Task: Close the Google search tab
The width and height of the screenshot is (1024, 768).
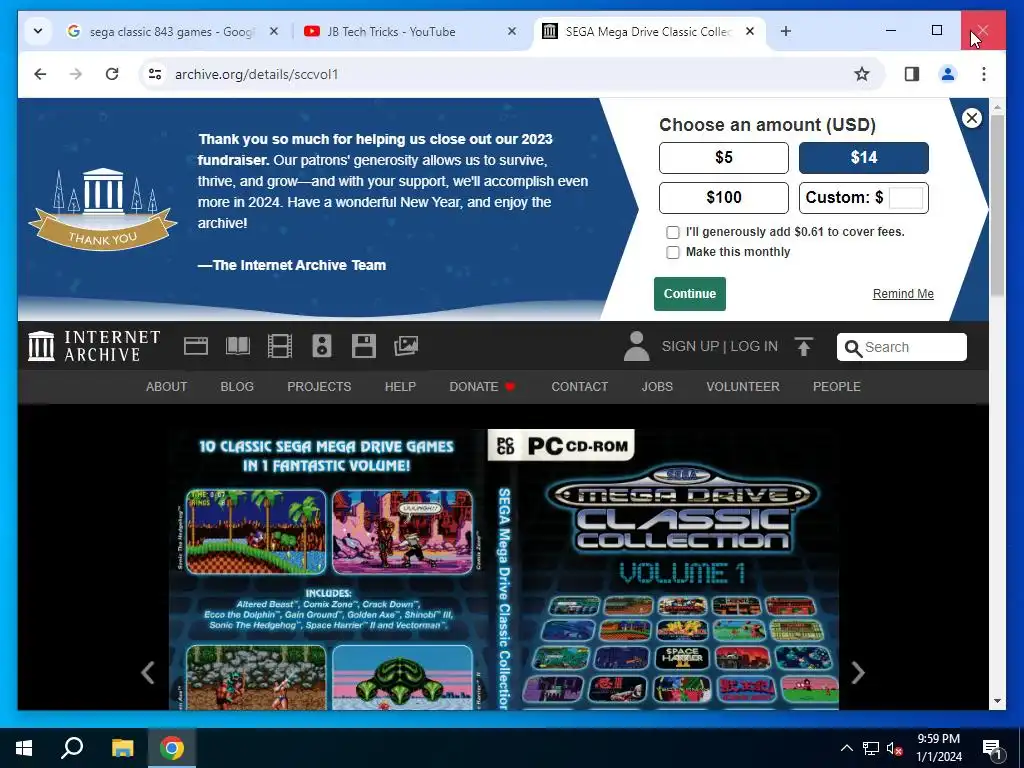Action: (274, 31)
